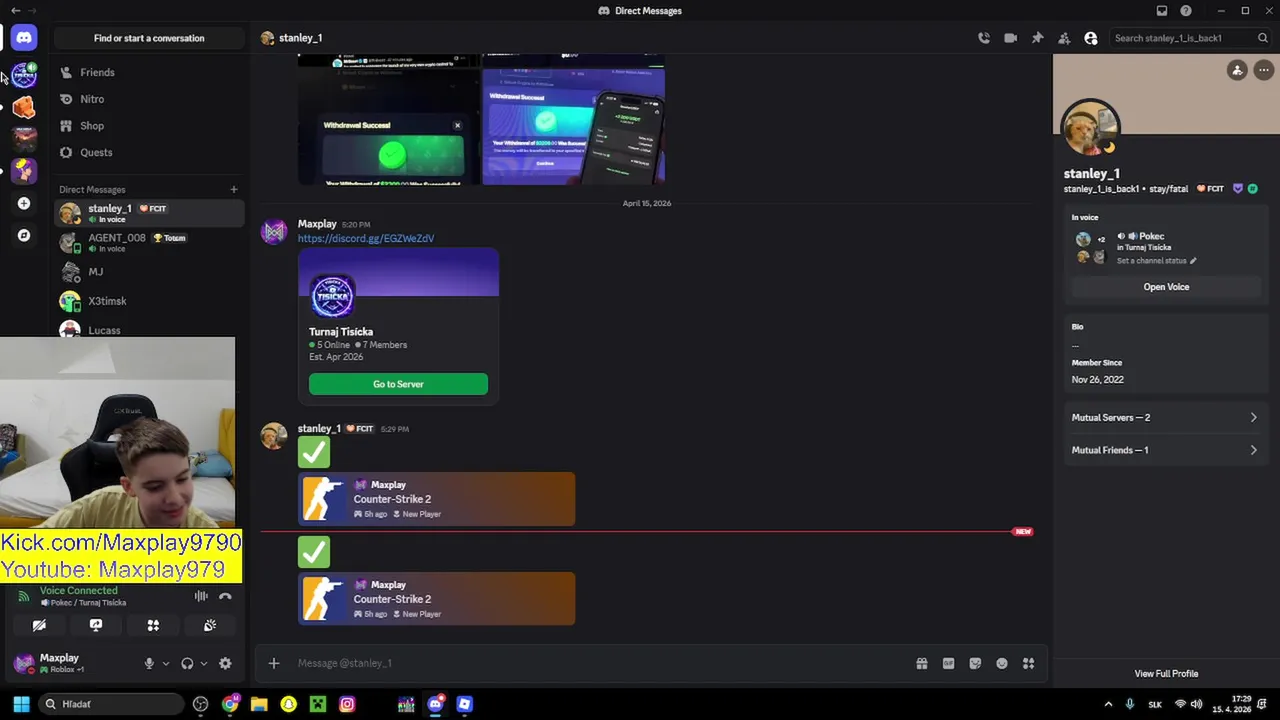
Task: Open the Friends tab
Action: tap(149, 72)
